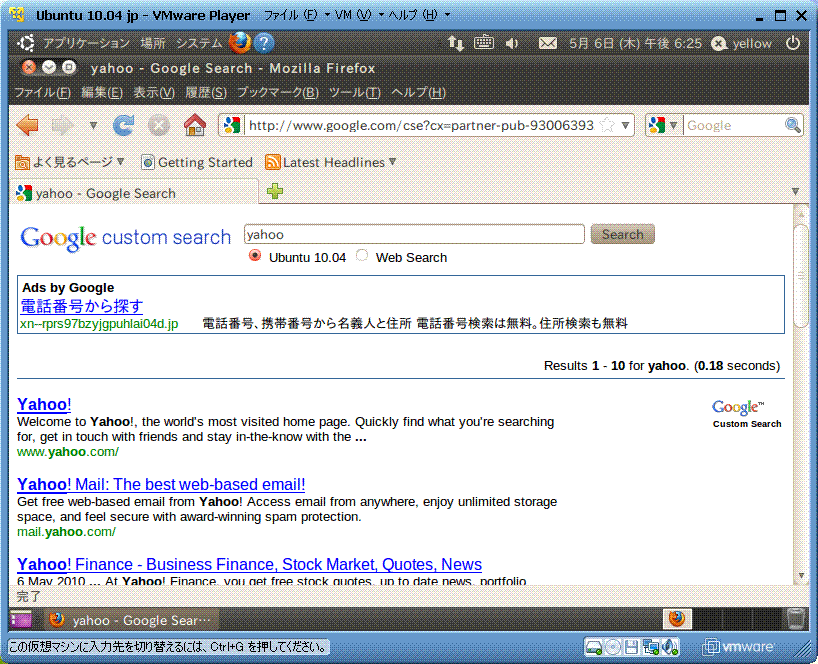Reload the current page
The width and height of the screenshot is (818, 664).
(x=124, y=125)
